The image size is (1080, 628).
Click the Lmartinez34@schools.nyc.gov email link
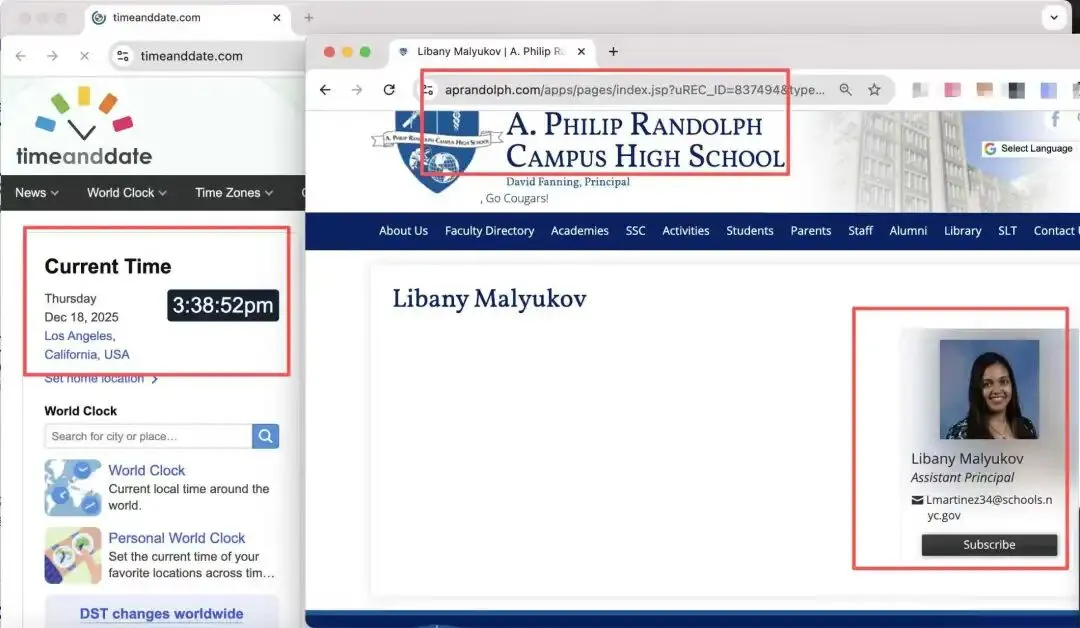988,507
